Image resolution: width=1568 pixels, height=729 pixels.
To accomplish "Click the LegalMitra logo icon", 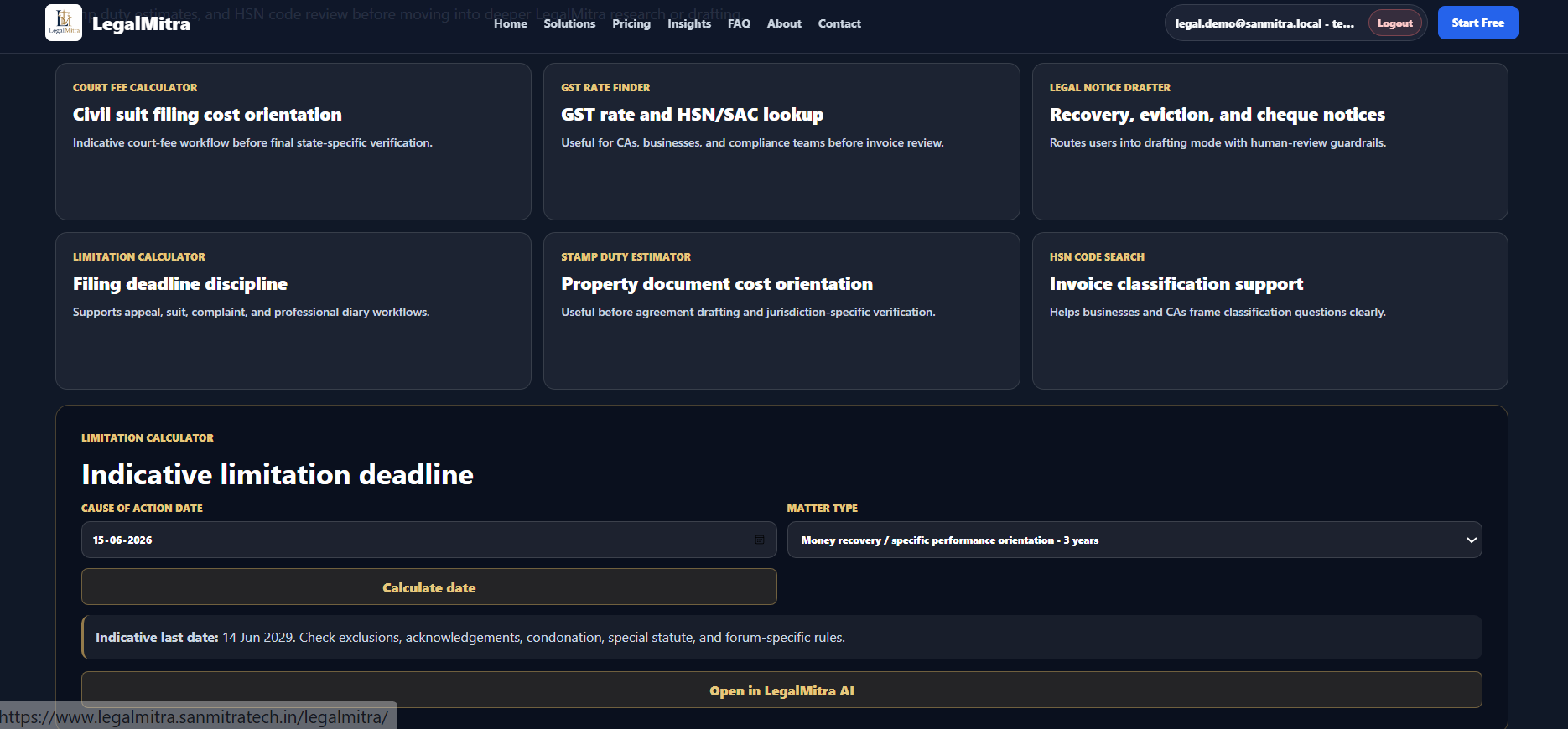I will click(64, 23).
